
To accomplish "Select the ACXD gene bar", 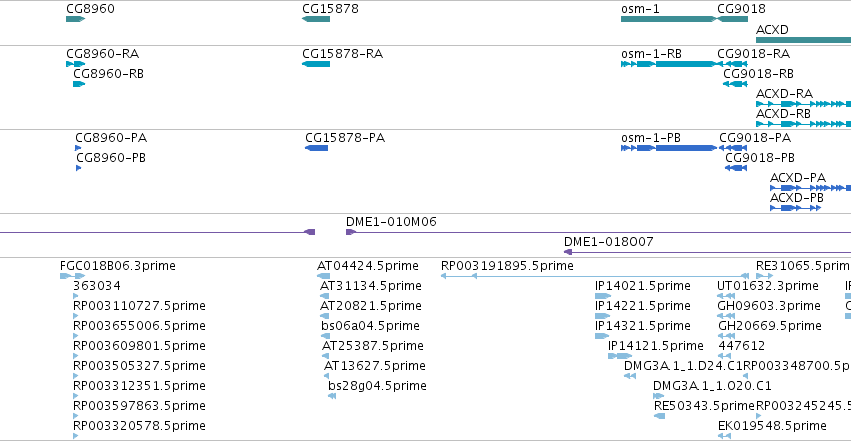I will [803, 40].
